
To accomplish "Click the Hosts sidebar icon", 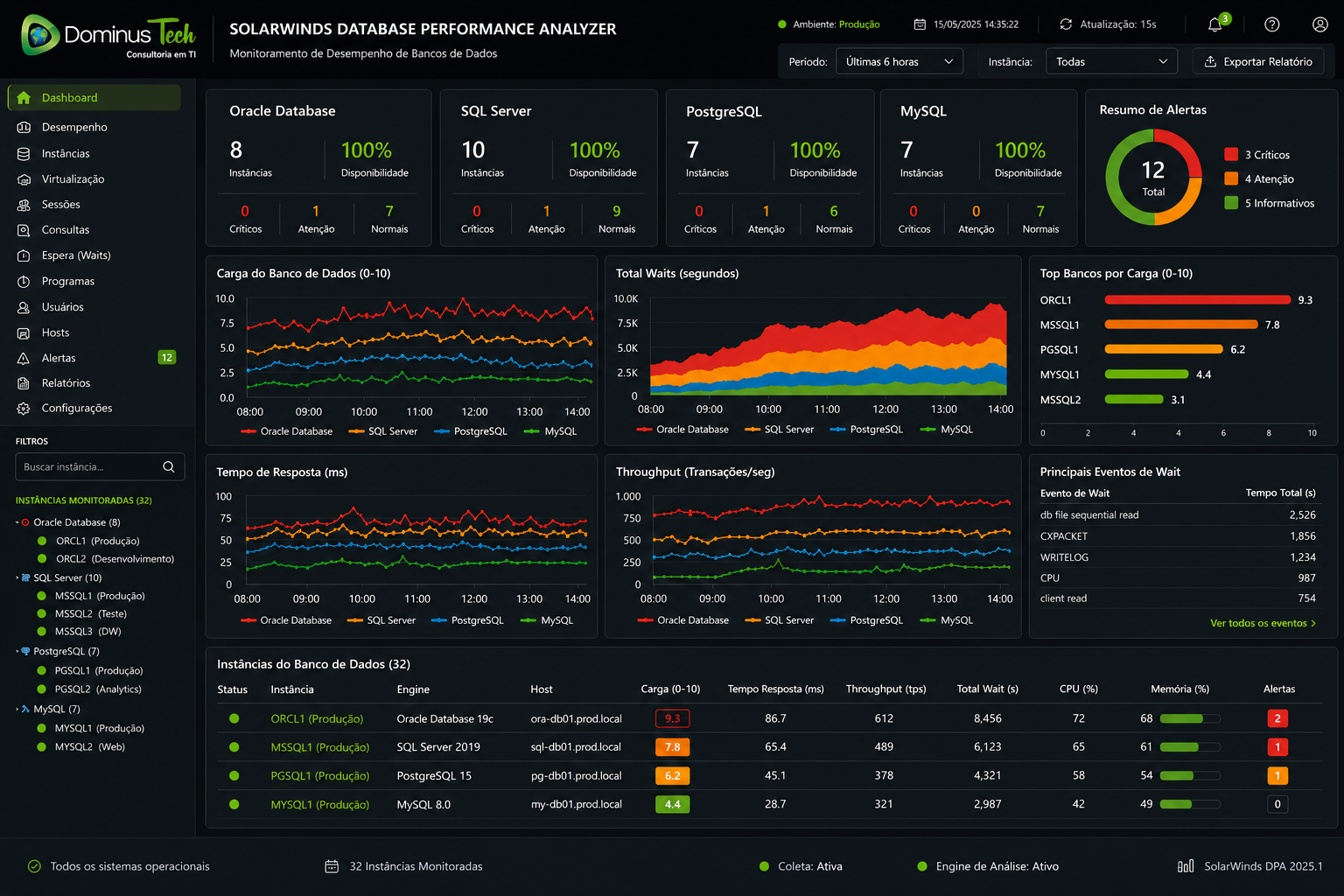I will (24, 332).
